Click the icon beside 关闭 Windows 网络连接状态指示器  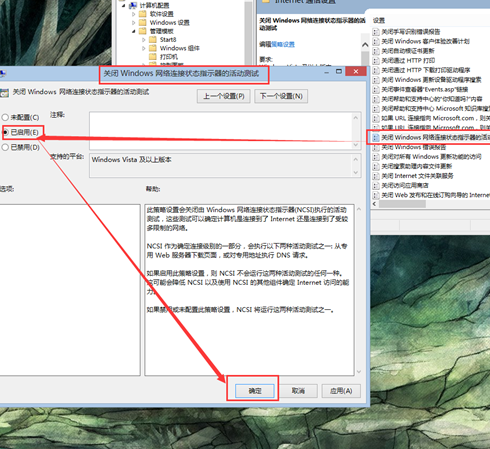tap(376, 137)
